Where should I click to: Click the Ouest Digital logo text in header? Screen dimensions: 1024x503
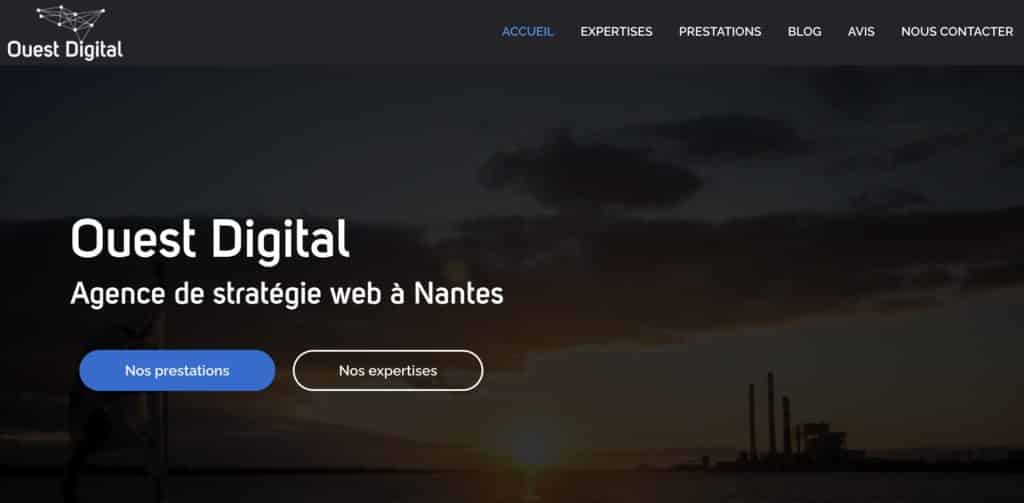tap(65, 50)
